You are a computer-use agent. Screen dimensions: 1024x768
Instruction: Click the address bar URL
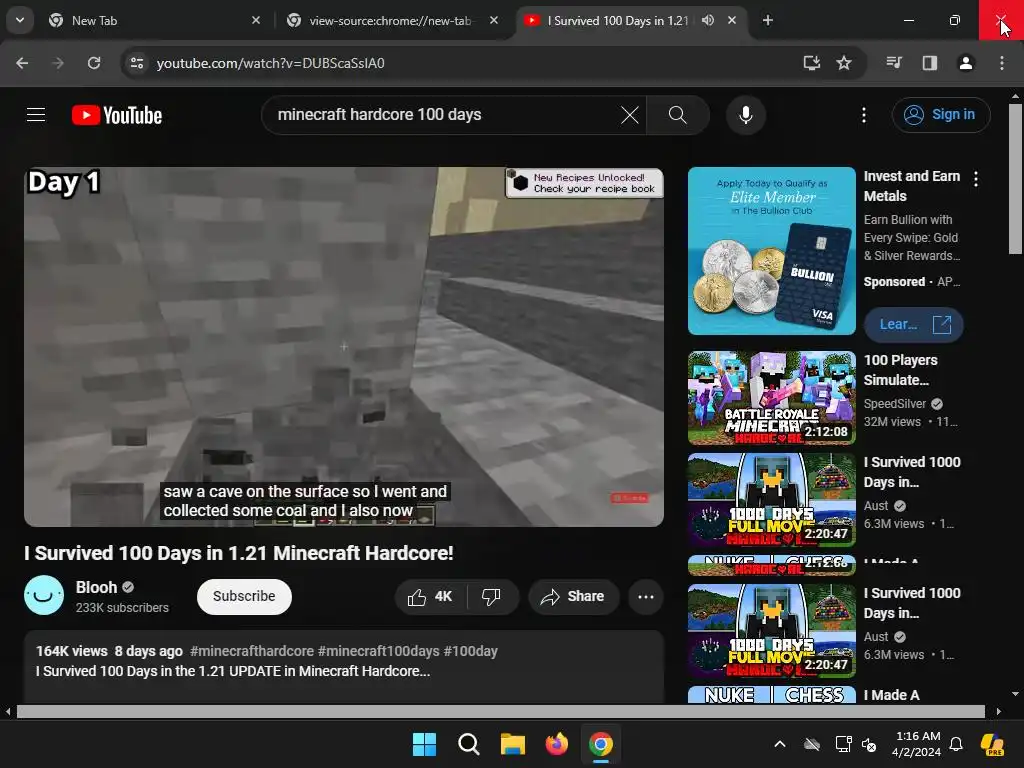pyautogui.click(x=270, y=63)
